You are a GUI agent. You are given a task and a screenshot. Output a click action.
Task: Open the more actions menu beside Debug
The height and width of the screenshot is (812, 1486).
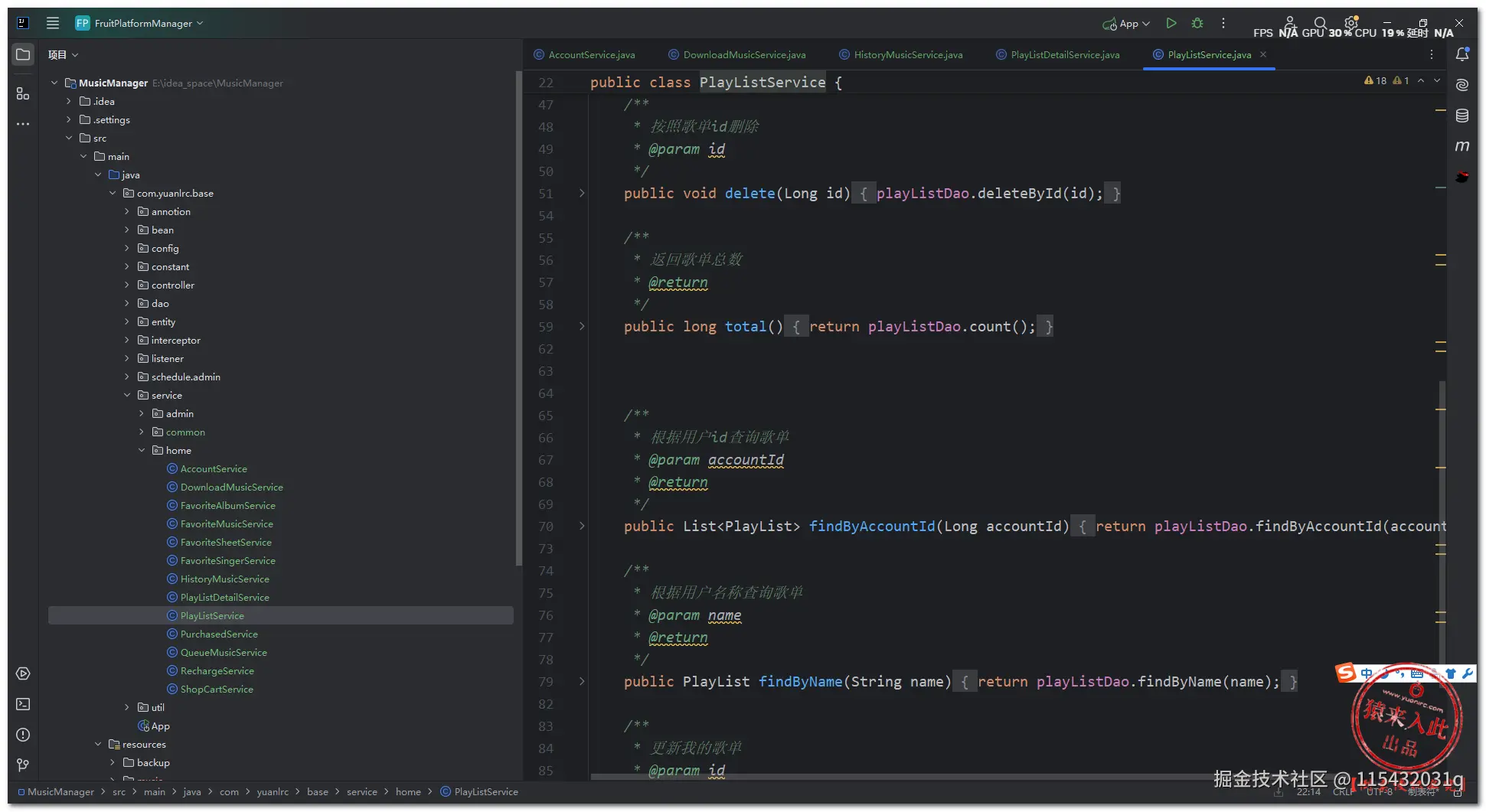click(1223, 23)
